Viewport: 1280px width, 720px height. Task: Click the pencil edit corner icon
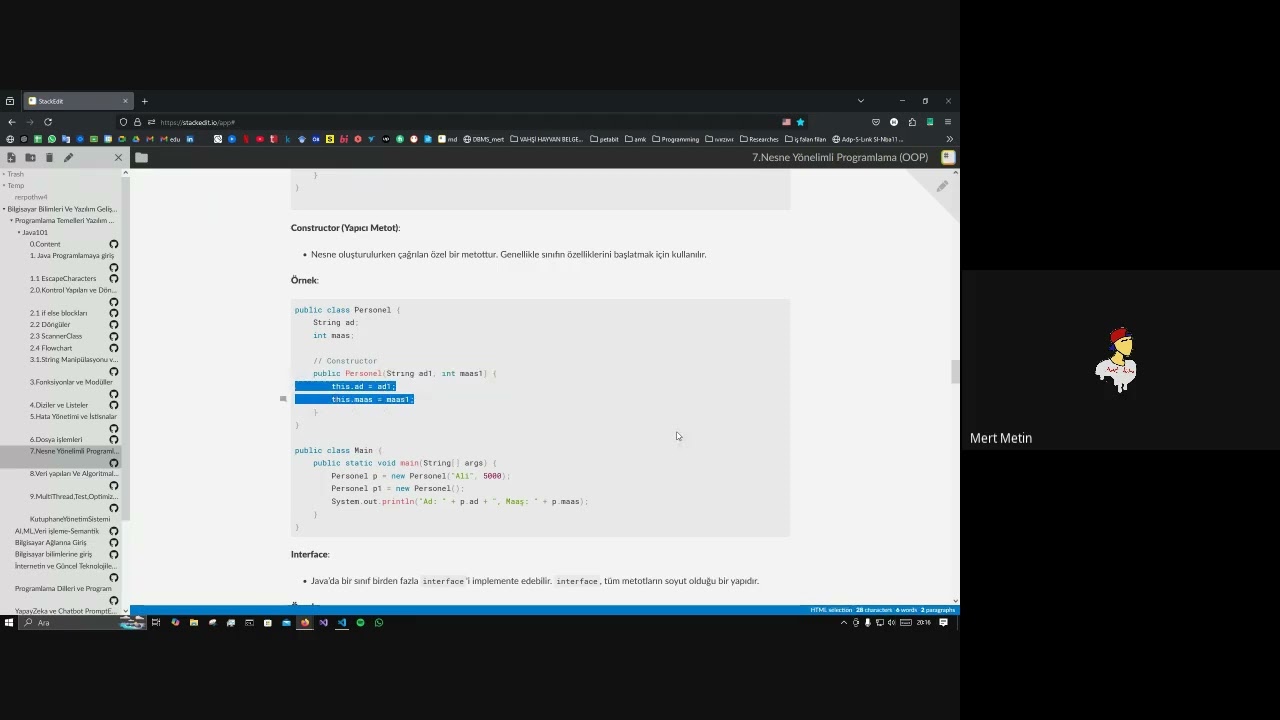(942, 186)
